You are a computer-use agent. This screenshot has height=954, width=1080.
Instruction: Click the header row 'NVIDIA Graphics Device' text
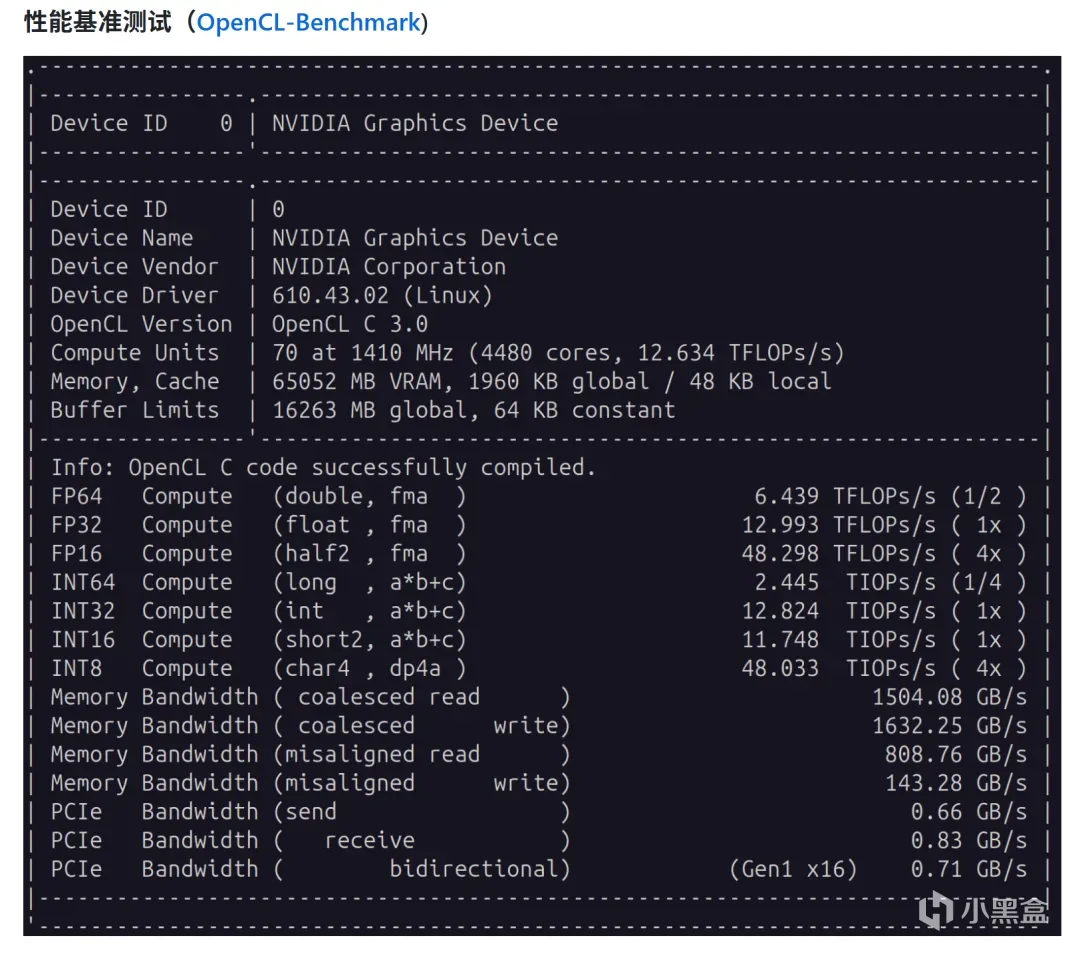click(x=415, y=123)
